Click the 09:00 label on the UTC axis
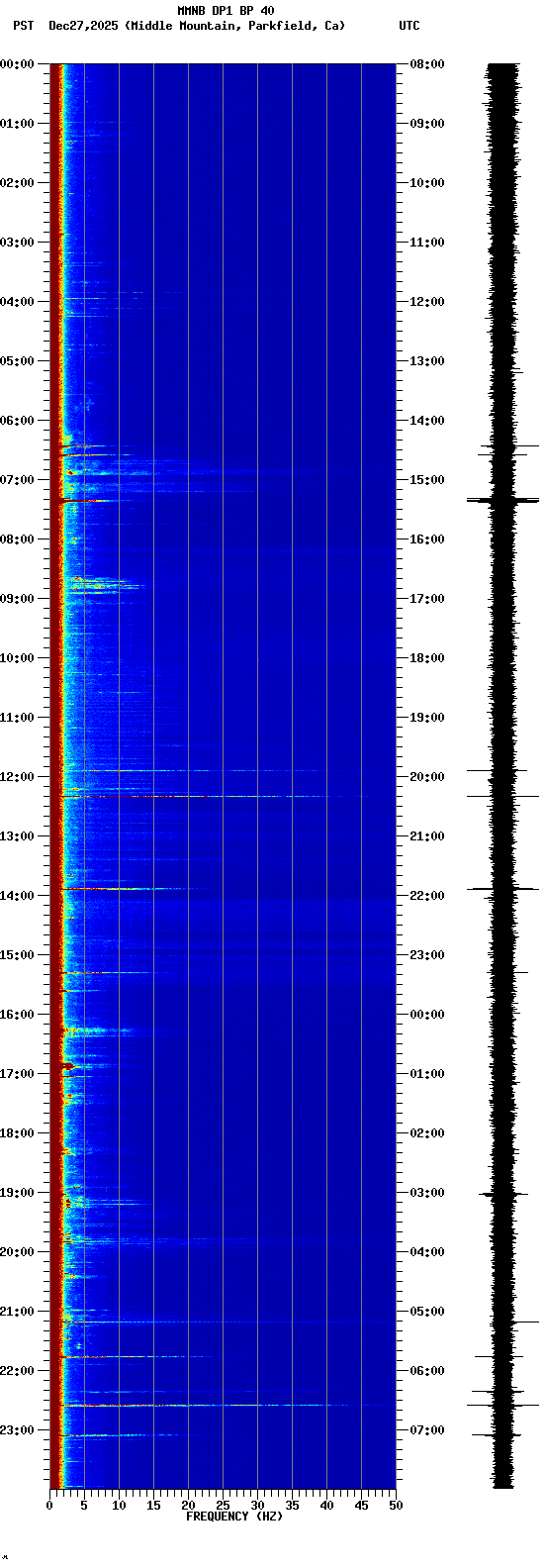The image size is (546, 1568). click(x=427, y=124)
